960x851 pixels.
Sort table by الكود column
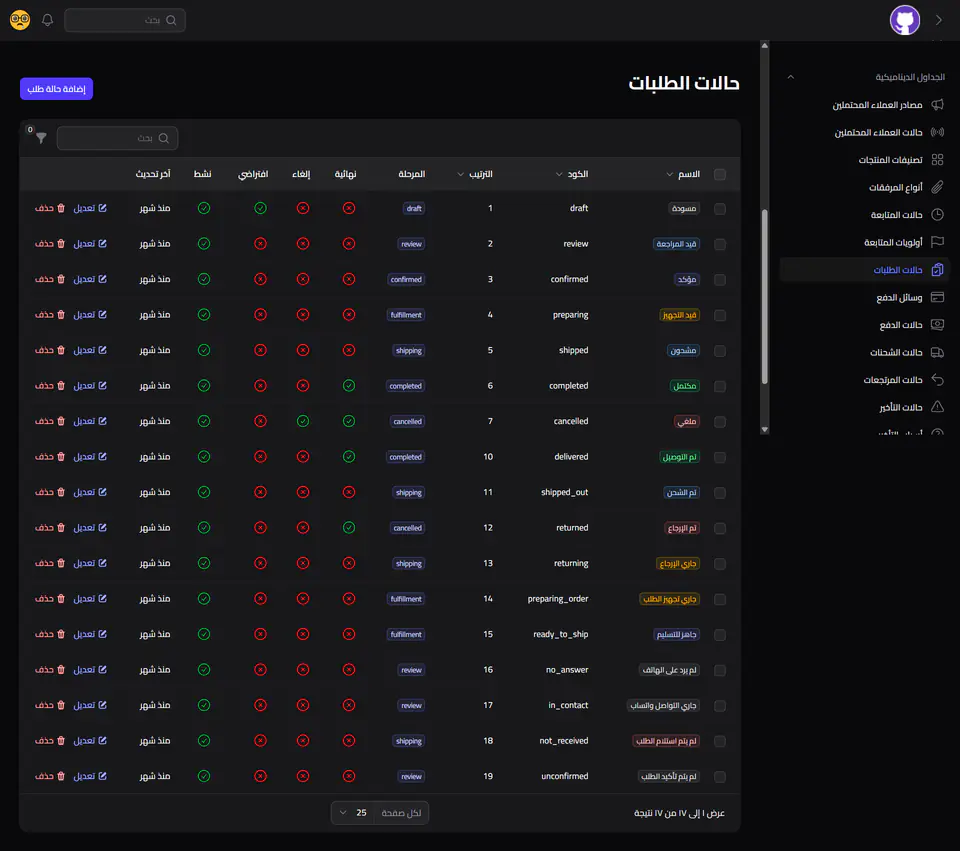click(571, 174)
